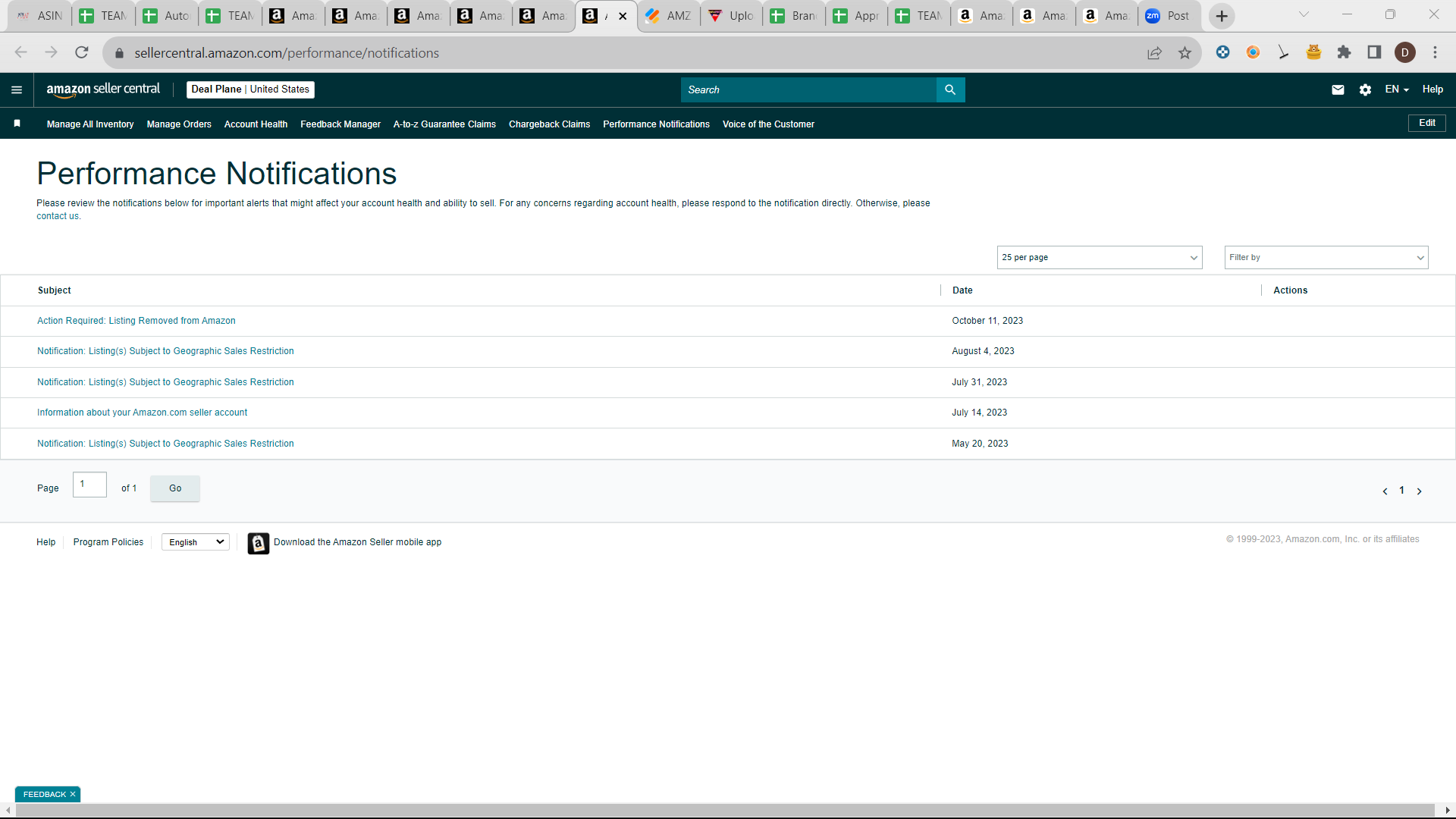
Task: Click the blue circular extension icon
Action: 1222,52
